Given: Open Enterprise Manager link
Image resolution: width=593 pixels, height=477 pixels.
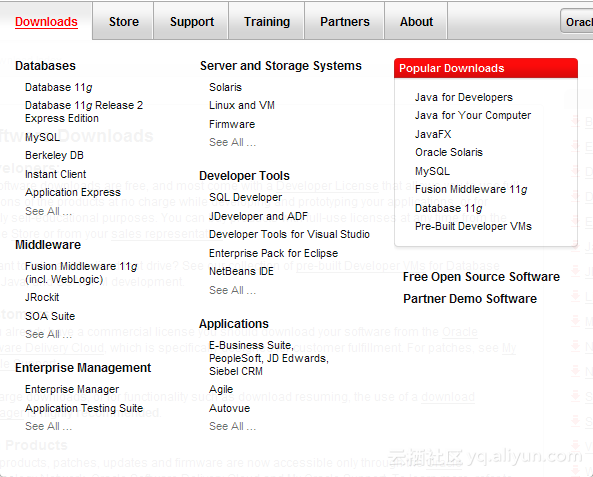Looking at the screenshot, I should 72,389.
